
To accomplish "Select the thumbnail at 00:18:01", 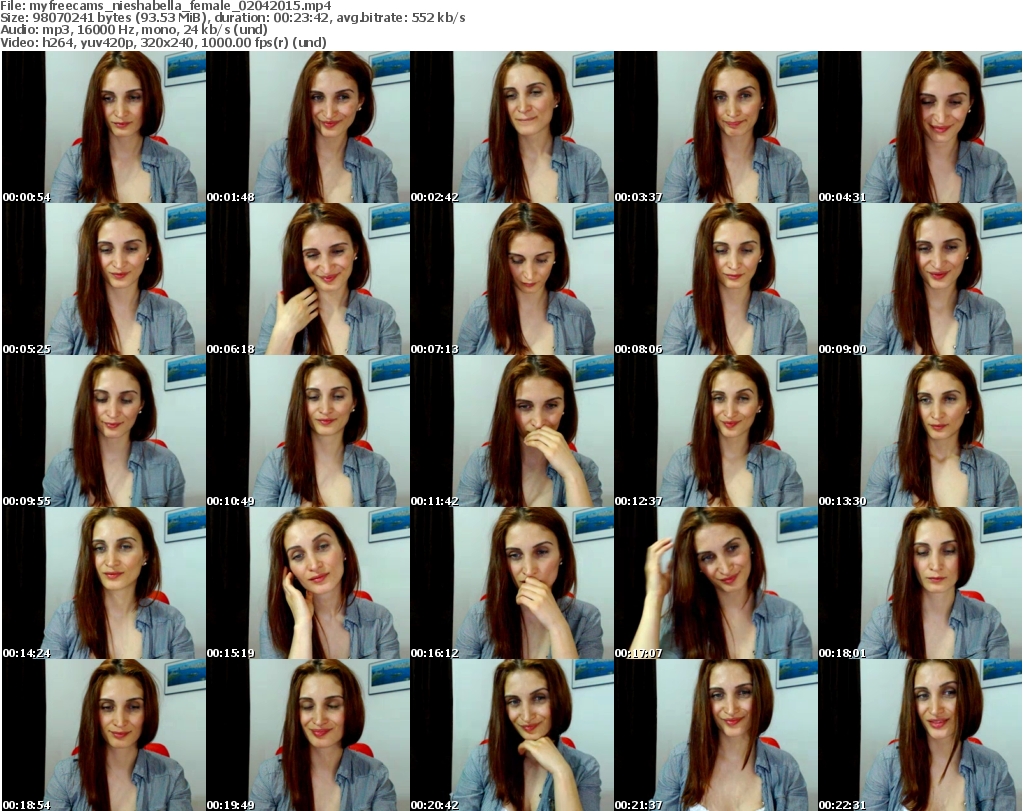I will (x=920, y=583).
